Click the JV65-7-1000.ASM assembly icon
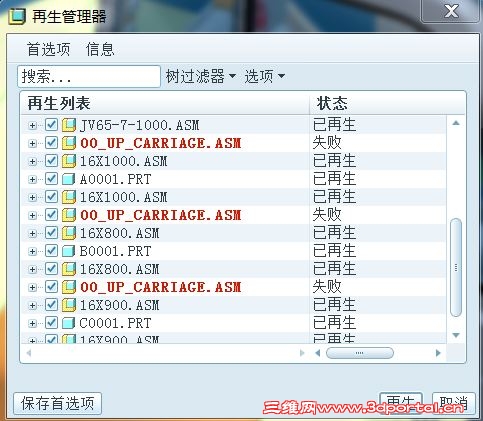The image size is (483, 421). (69, 125)
